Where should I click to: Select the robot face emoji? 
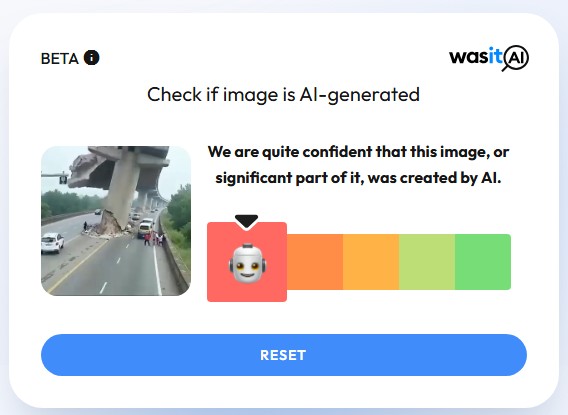(x=247, y=263)
